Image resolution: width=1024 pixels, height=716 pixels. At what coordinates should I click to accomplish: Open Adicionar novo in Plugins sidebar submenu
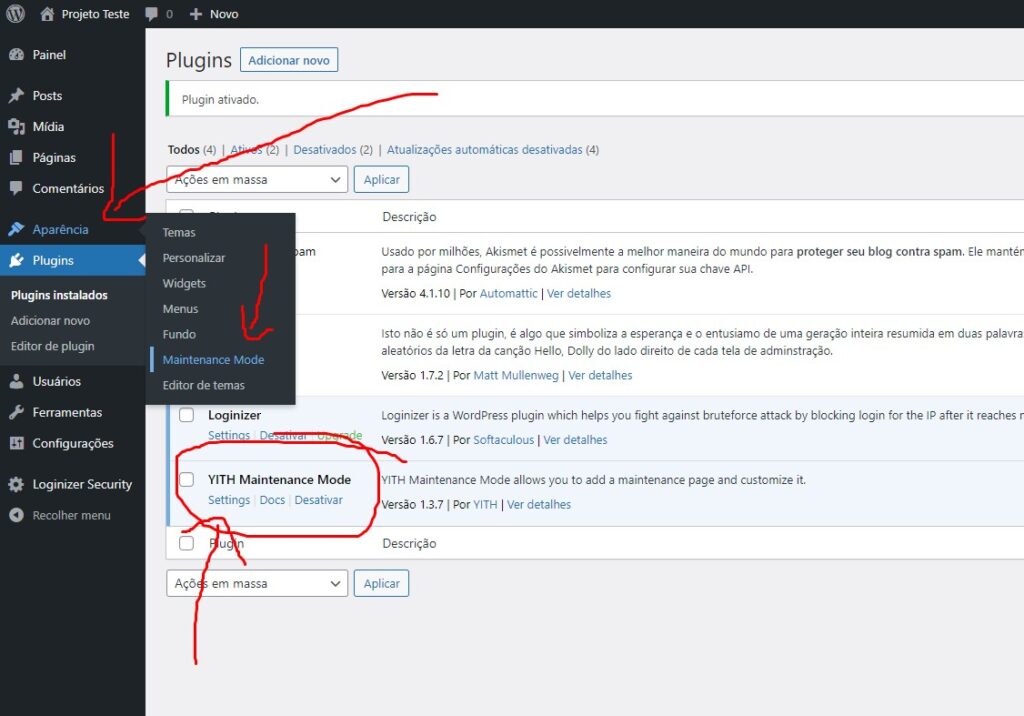pyautogui.click(x=50, y=321)
